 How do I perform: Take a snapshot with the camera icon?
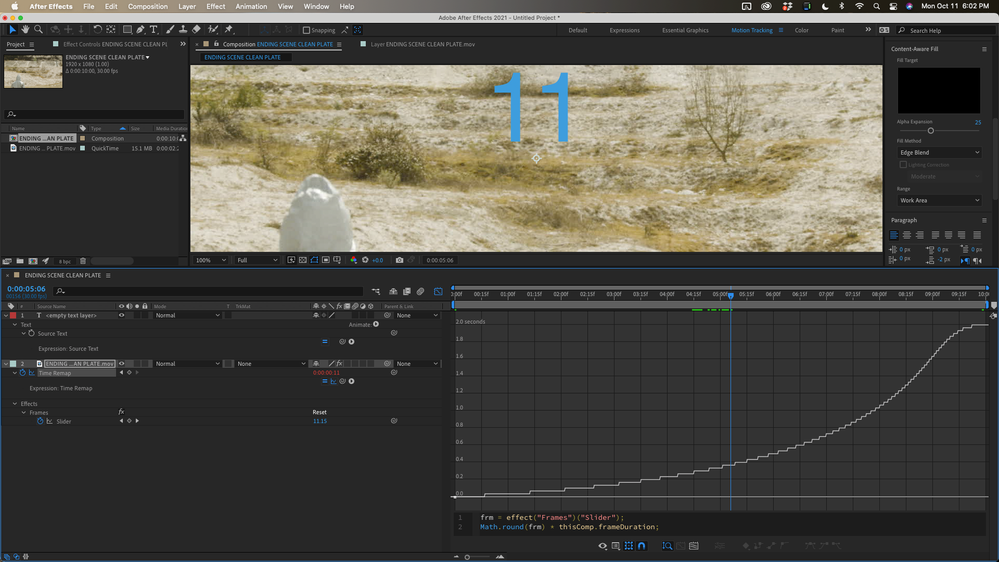click(399, 260)
